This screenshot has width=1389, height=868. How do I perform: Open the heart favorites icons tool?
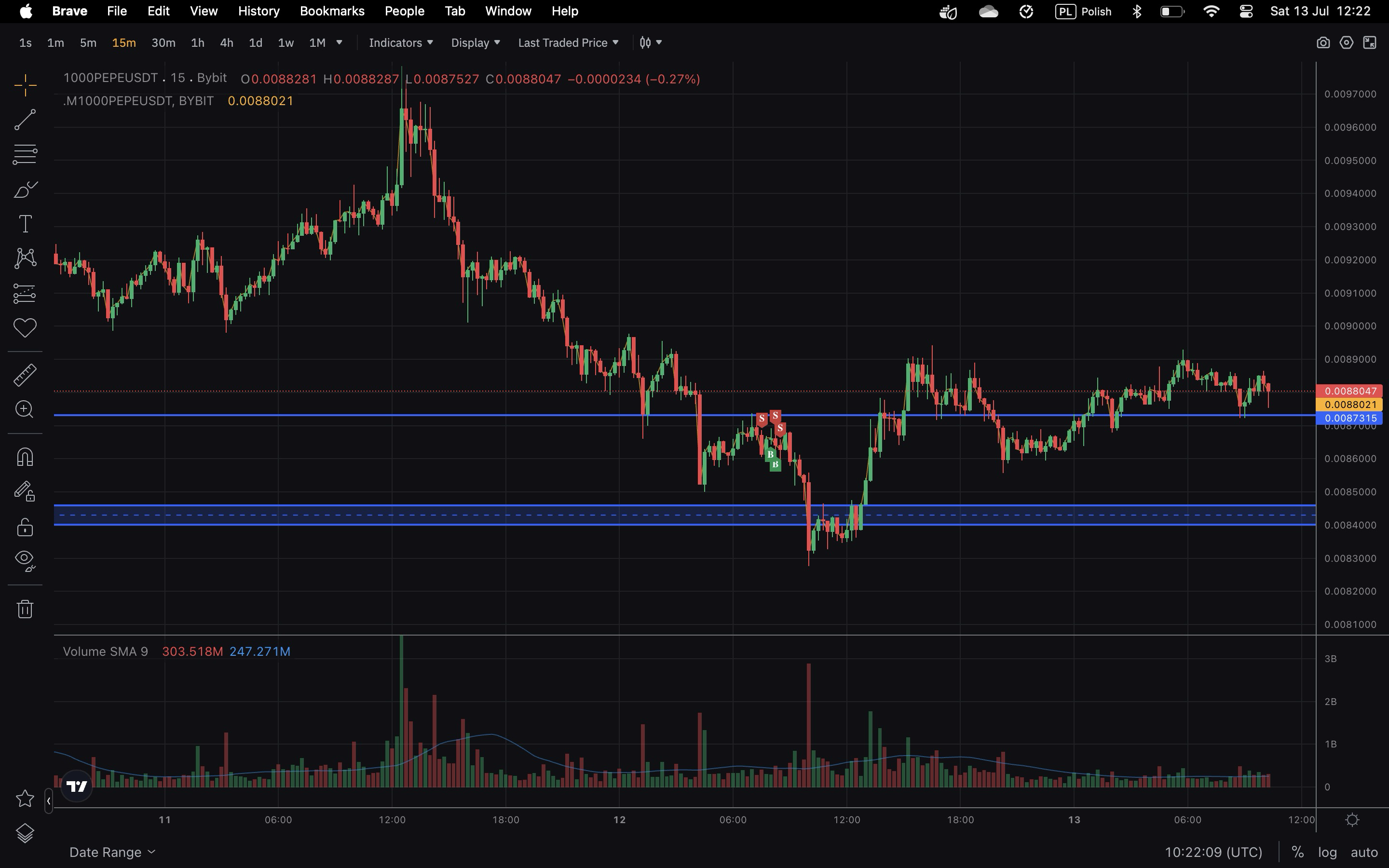pos(25,328)
